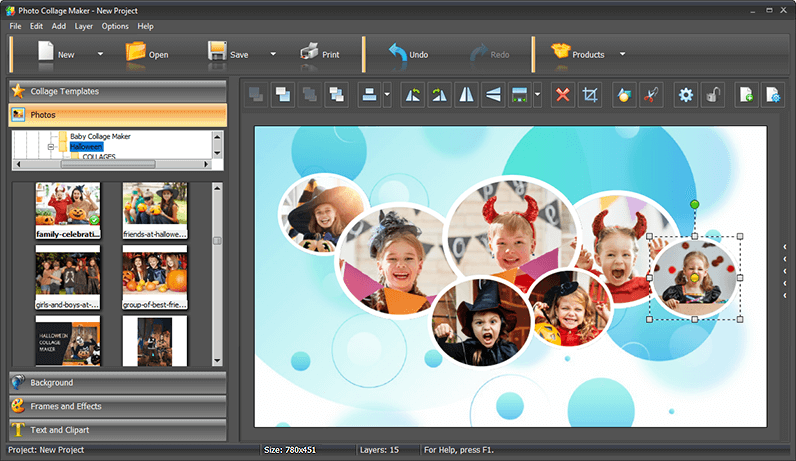The image size is (796, 461).
Task: Open the Layer menu
Action: coord(84,26)
